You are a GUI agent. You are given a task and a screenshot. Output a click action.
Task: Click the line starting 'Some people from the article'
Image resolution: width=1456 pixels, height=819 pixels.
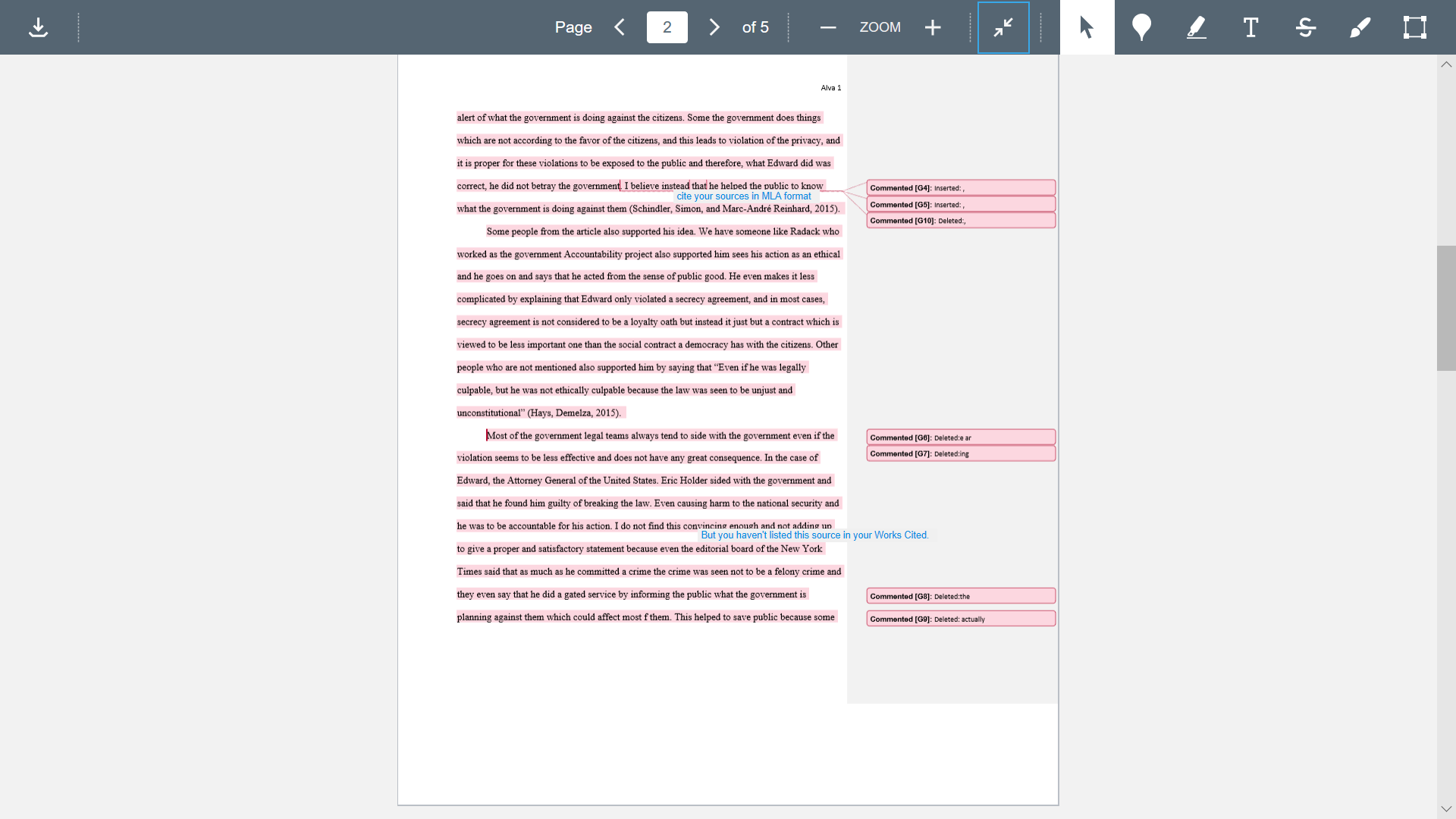(x=663, y=232)
